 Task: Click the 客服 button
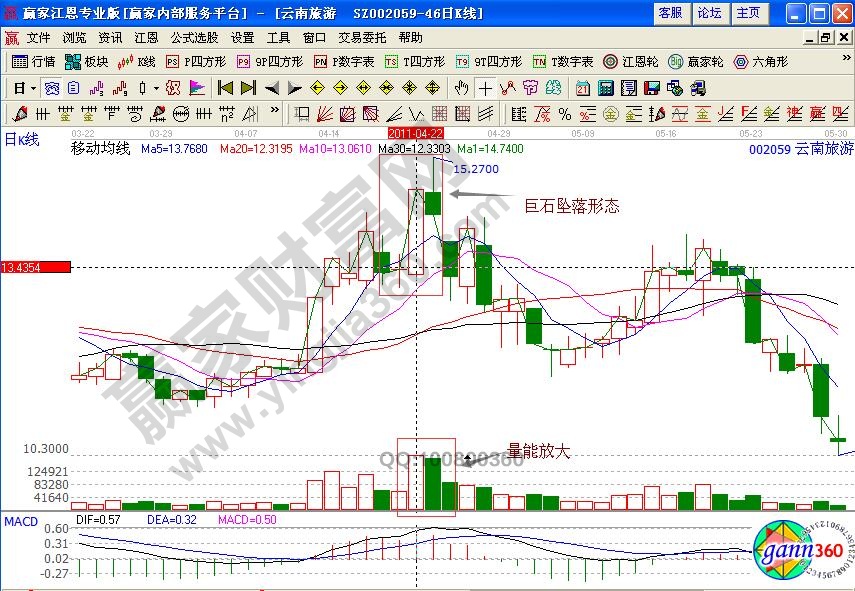pos(671,13)
